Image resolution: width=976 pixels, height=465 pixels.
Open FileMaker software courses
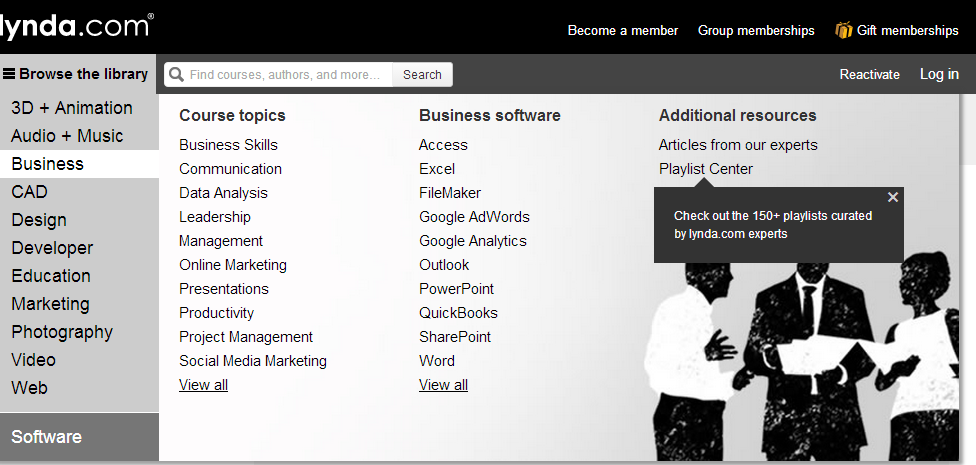click(x=450, y=193)
